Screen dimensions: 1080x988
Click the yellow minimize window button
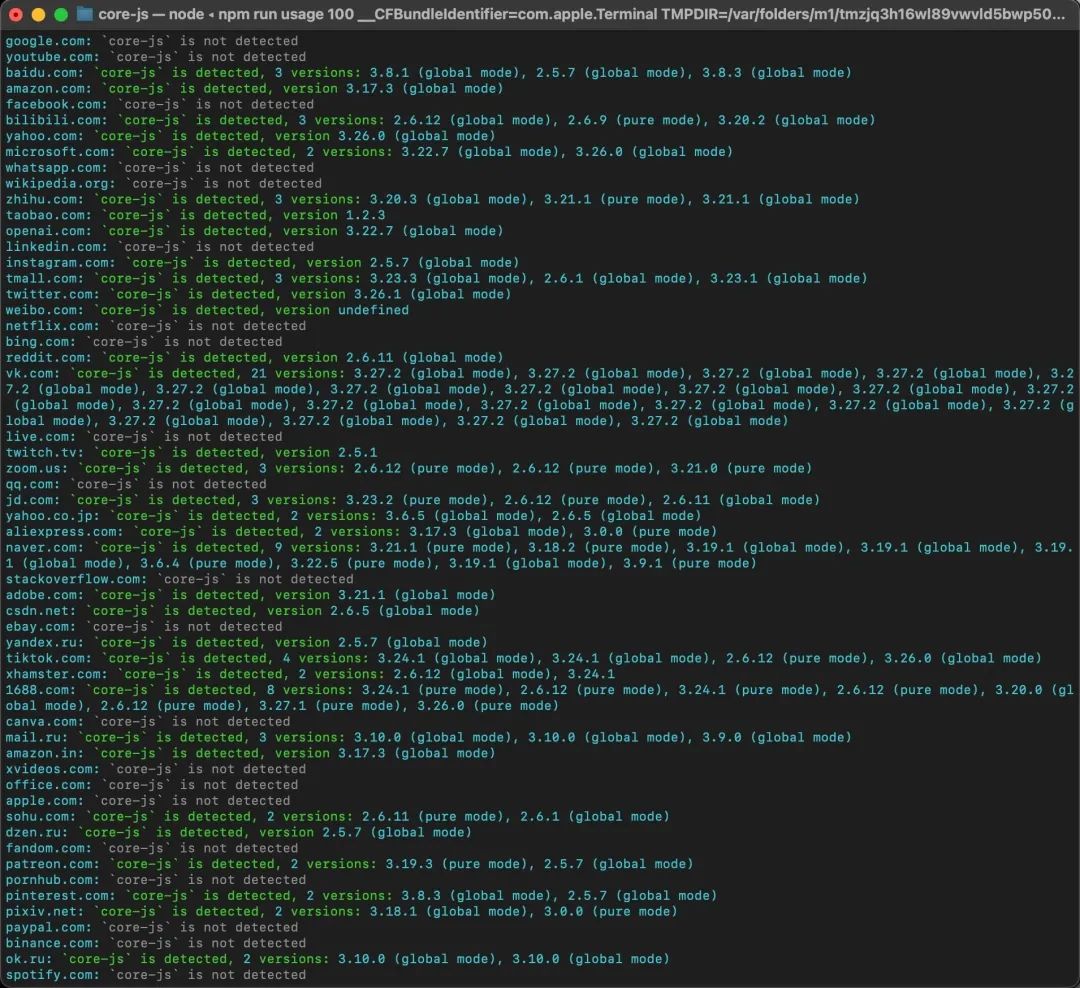pos(39,14)
